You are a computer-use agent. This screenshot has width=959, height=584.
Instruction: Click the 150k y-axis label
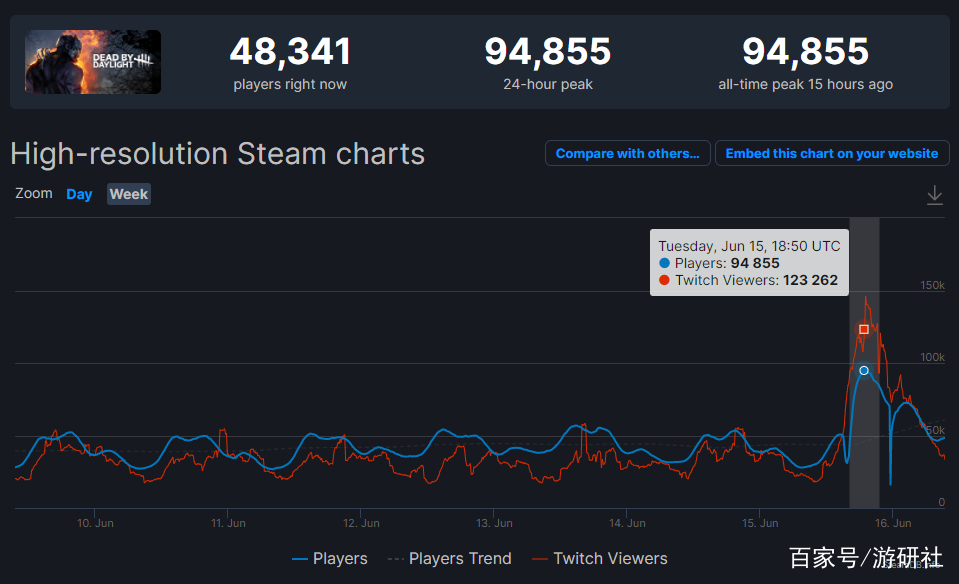coord(933,286)
